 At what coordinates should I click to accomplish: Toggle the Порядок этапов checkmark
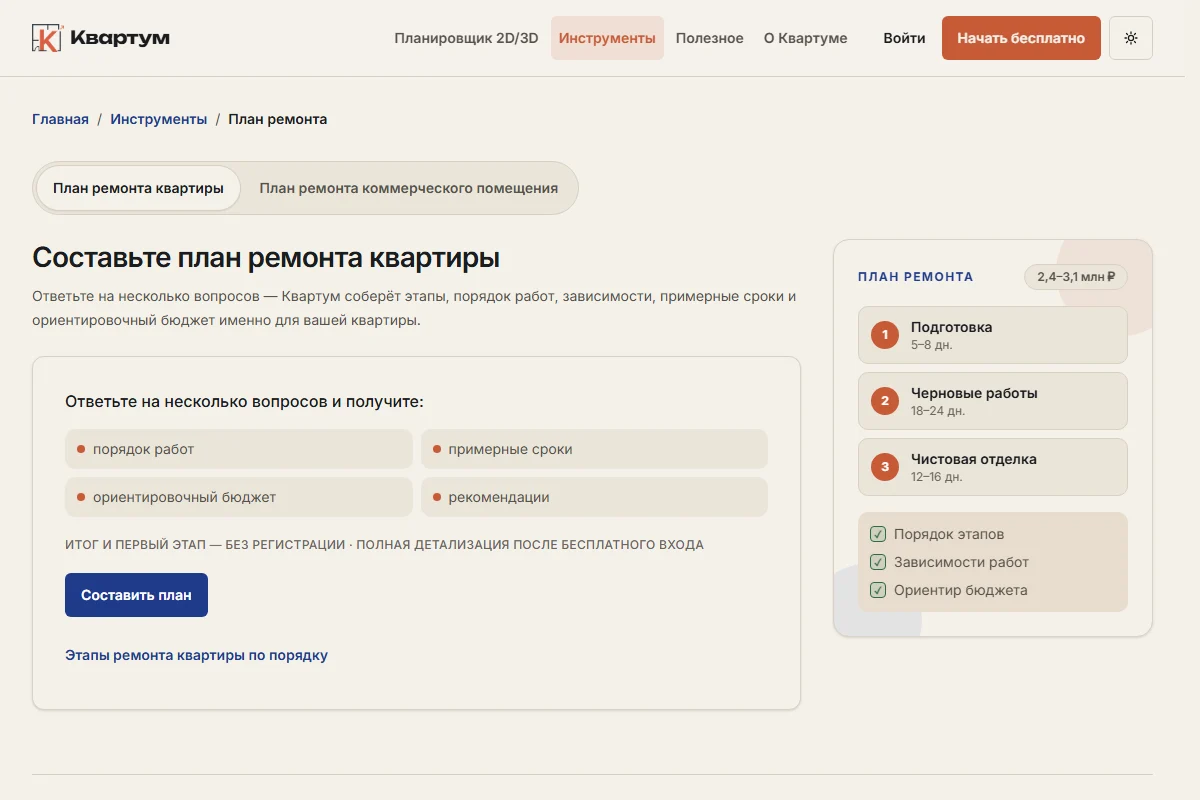point(878,534)
